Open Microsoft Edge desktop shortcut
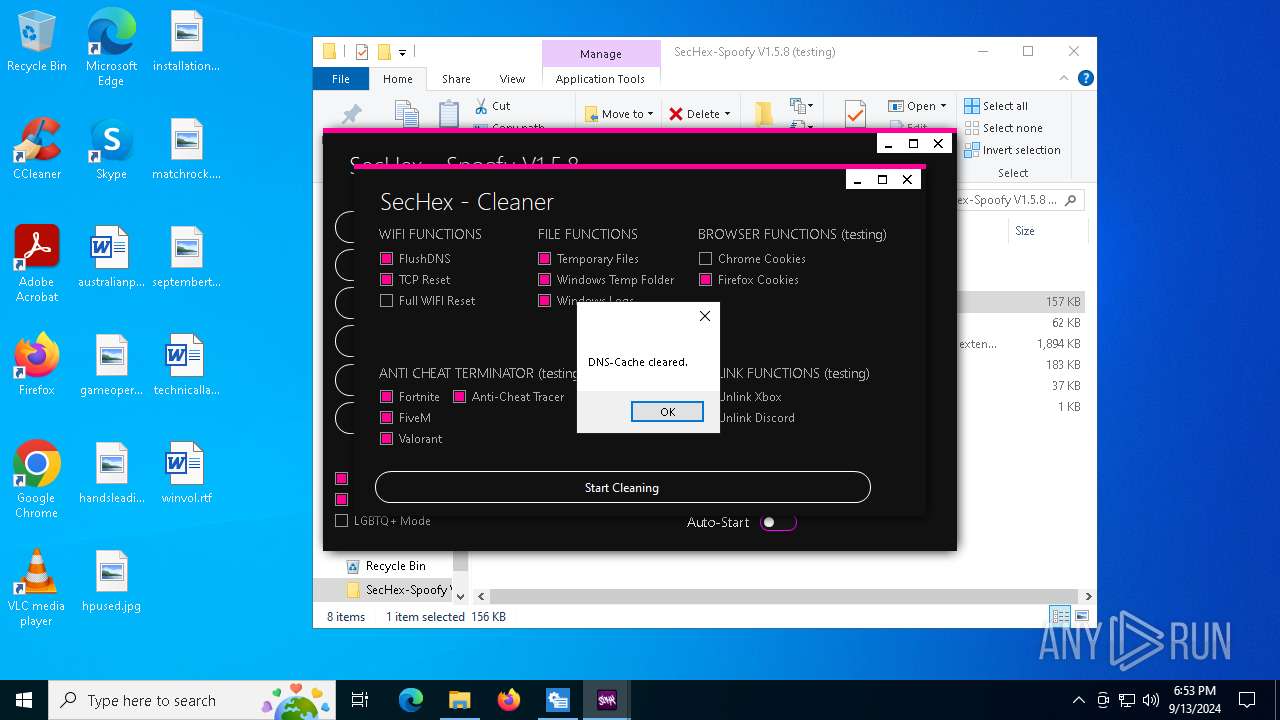 pyautogui.click(x=111, y=48)
